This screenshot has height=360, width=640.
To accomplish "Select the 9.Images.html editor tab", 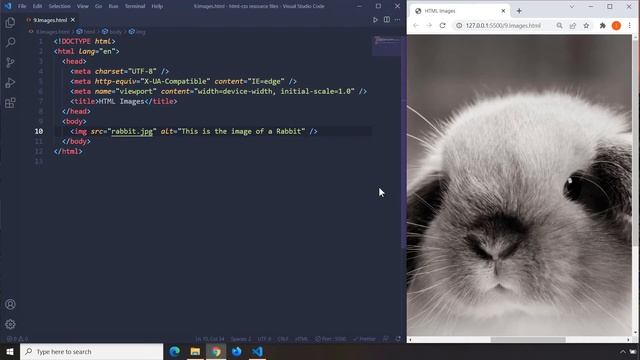I will pyautogui.click(x=51, y=20).
